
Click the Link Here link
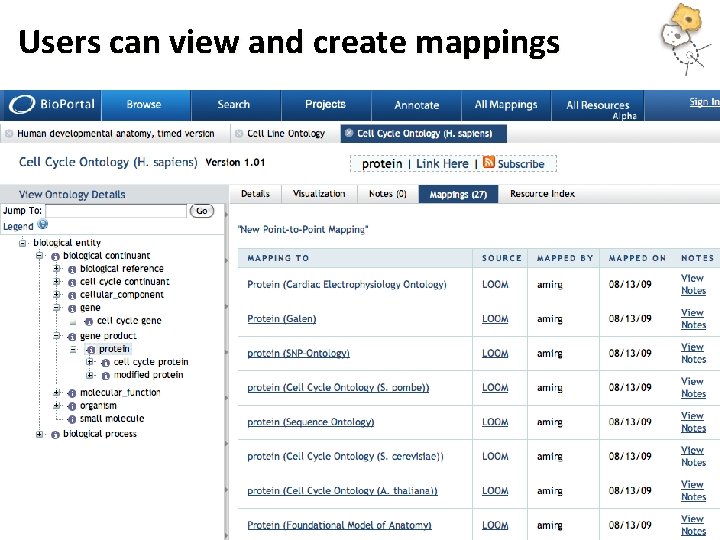coord(442,164)
